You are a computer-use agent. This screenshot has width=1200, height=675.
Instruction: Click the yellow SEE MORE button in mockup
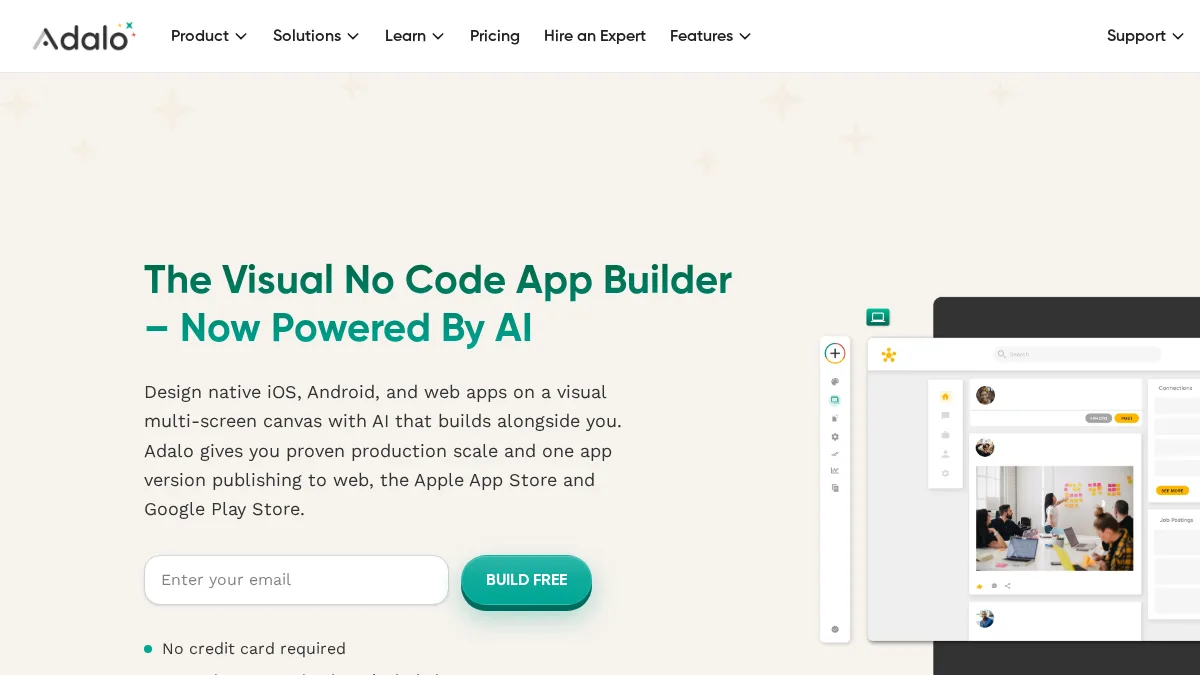[1172, 490]
